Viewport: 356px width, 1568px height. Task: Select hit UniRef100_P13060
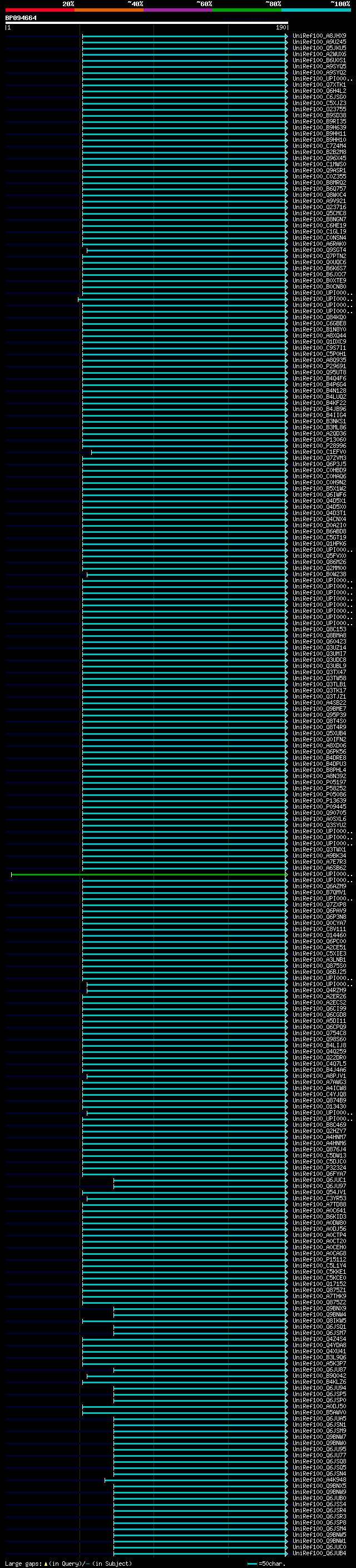coord(319,439)
